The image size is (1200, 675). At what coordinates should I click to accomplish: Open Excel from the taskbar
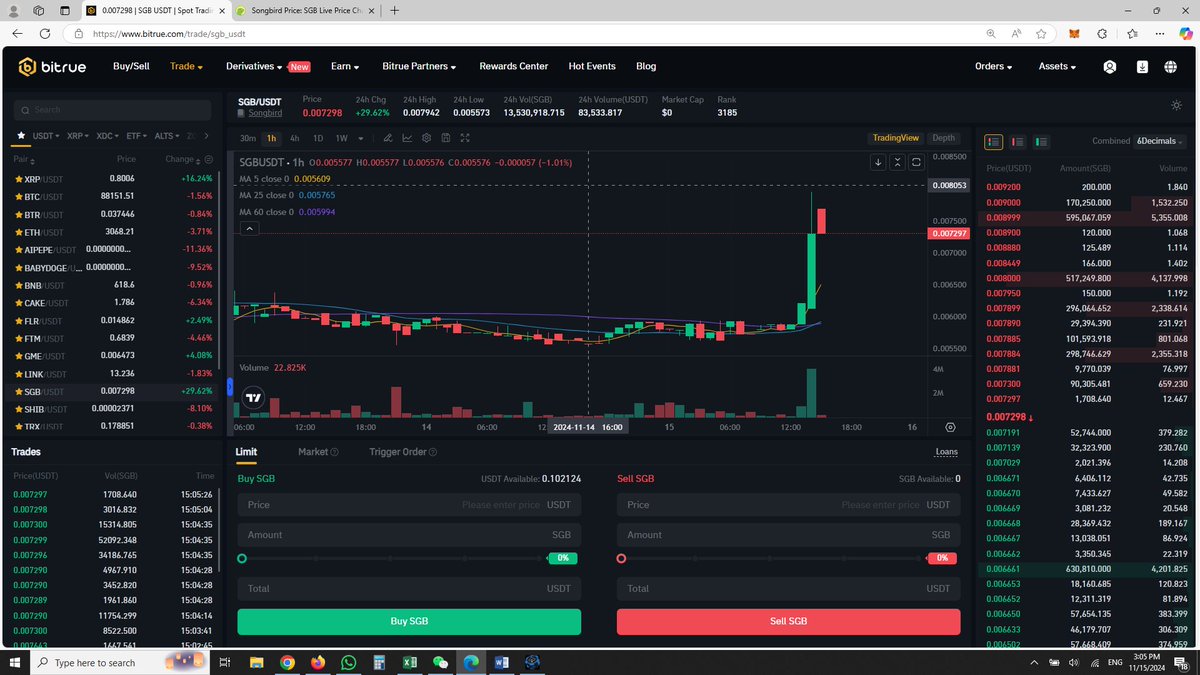point(409,662)
